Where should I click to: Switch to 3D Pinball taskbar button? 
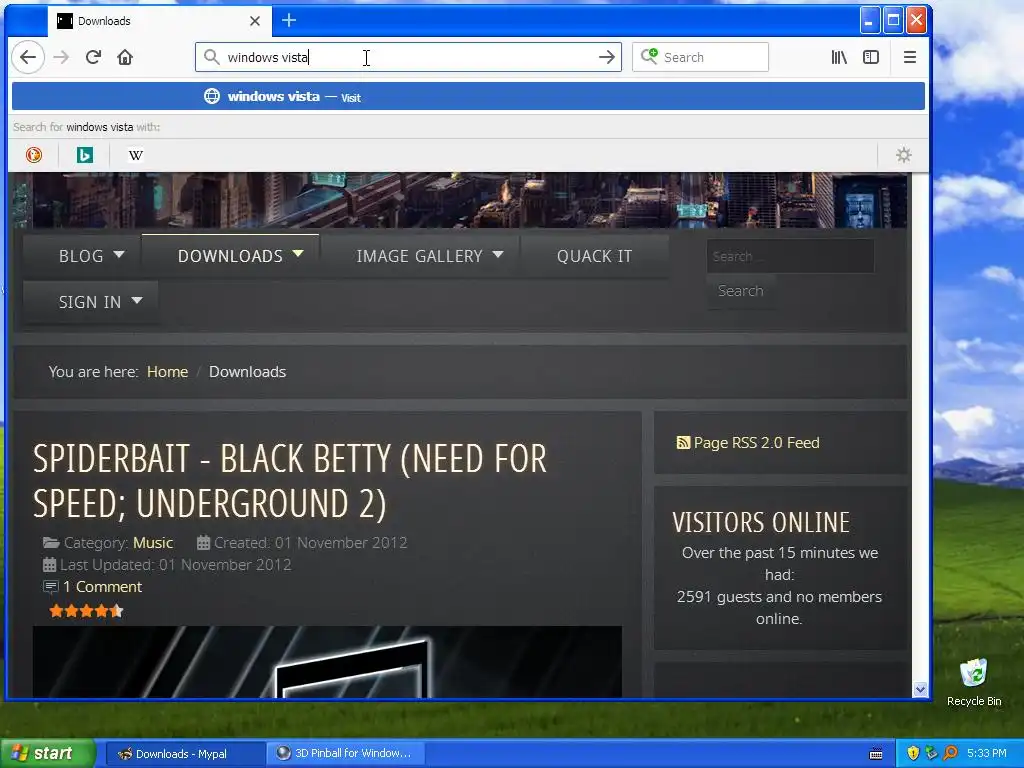point(346,753)
